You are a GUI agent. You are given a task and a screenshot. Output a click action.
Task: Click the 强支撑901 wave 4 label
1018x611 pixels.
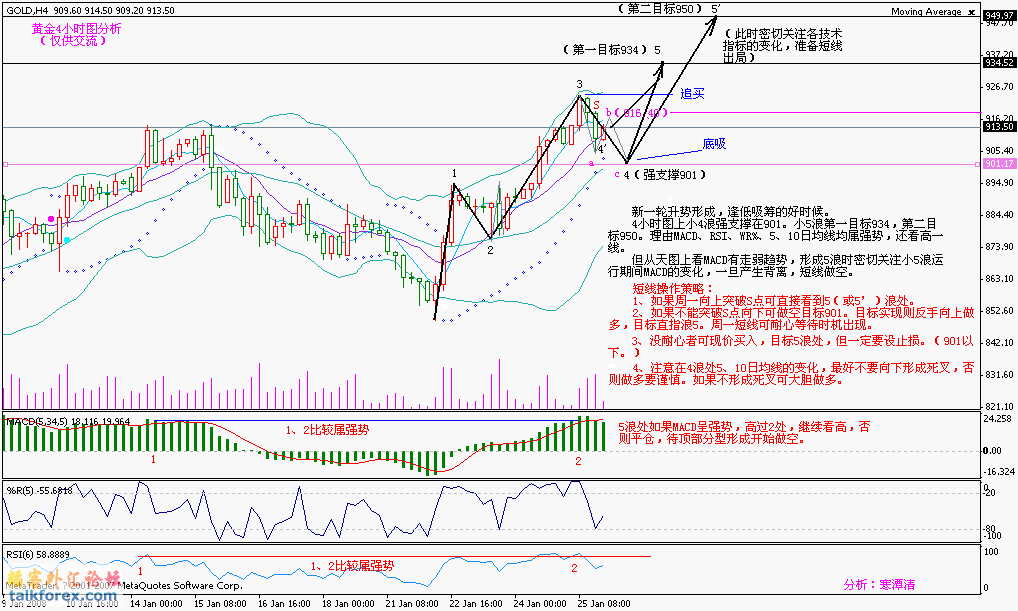pos(660,175)
